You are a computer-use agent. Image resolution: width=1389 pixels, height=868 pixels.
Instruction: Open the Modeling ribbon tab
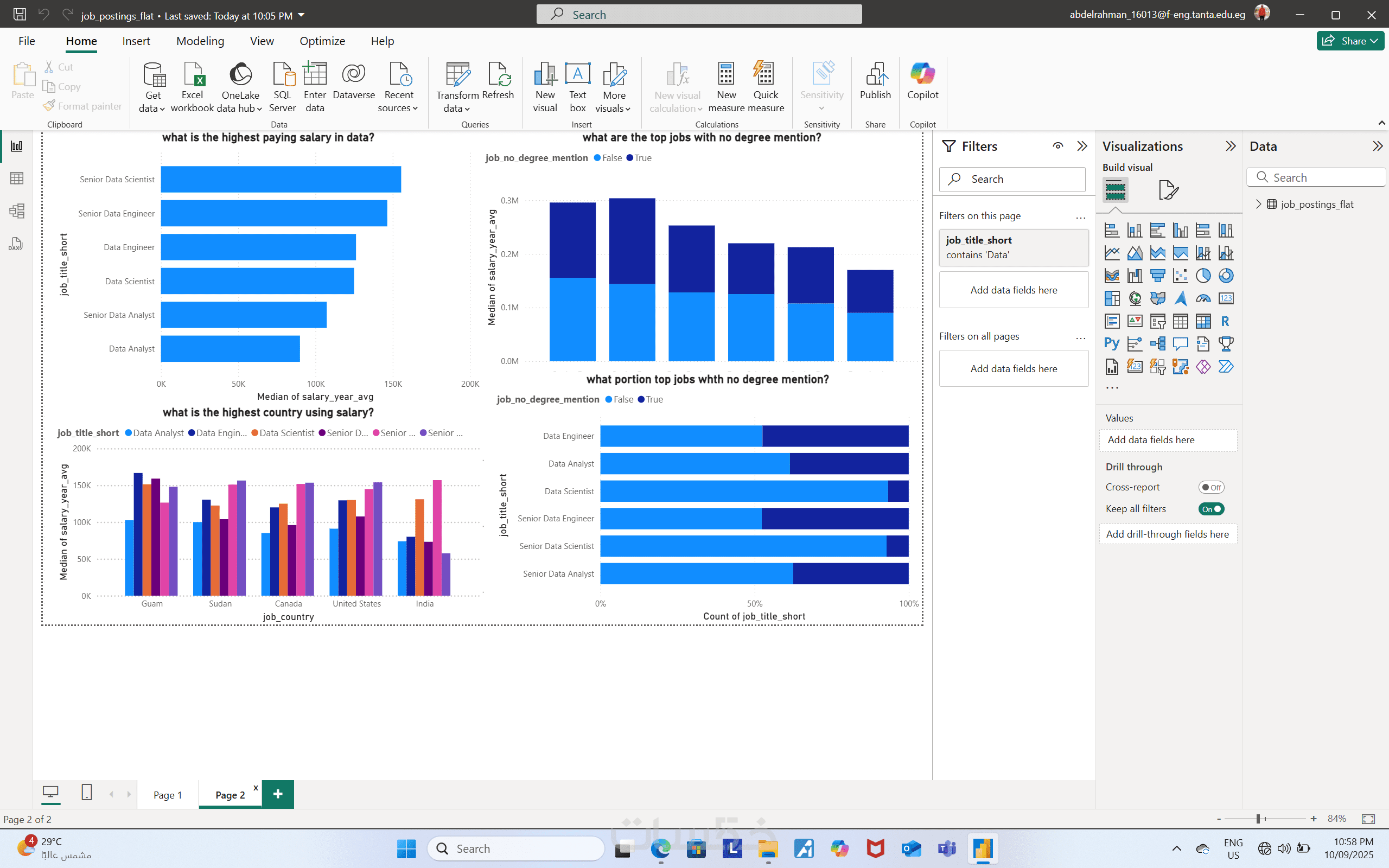[x=200, y=41]
